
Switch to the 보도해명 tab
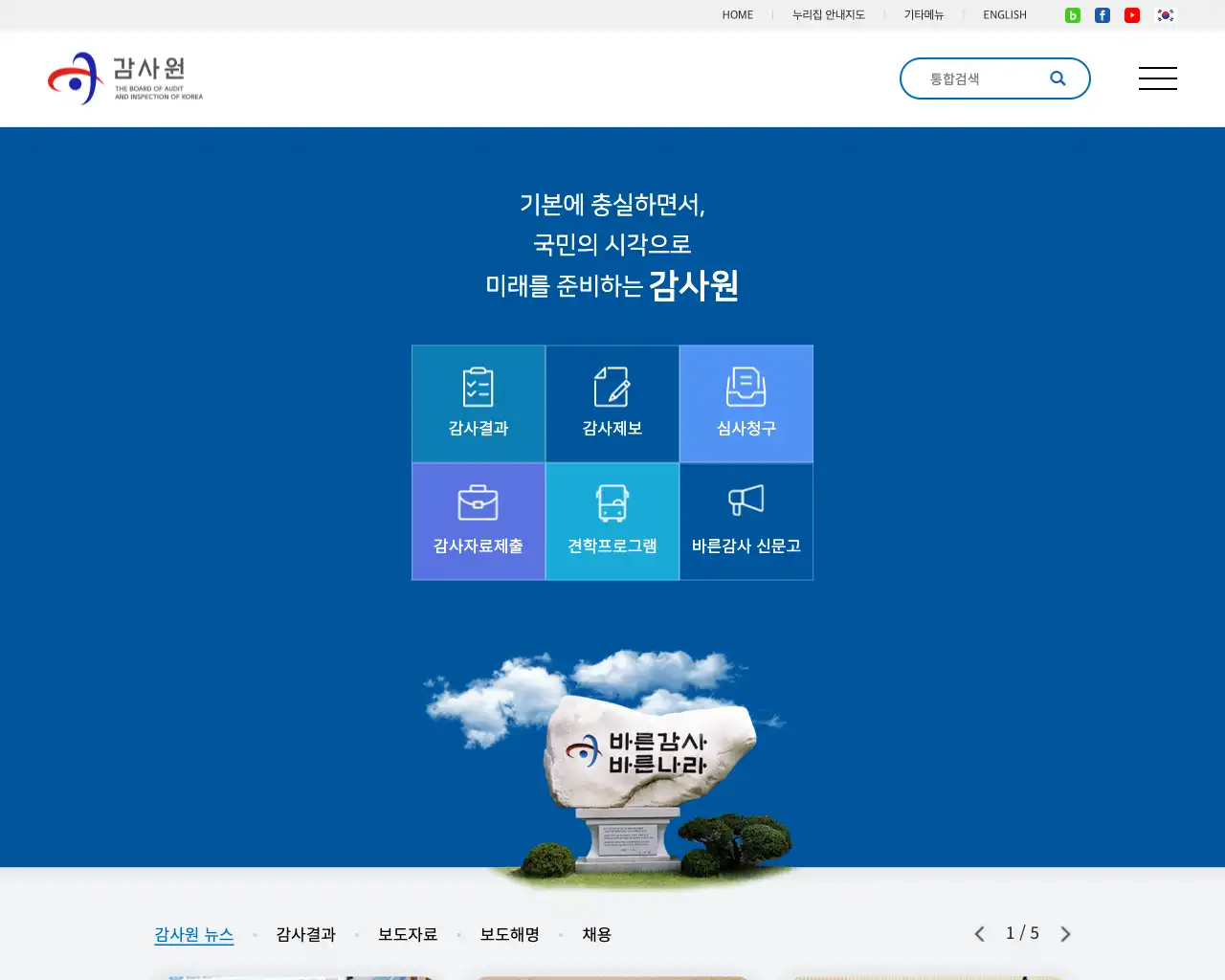[510, 935]
